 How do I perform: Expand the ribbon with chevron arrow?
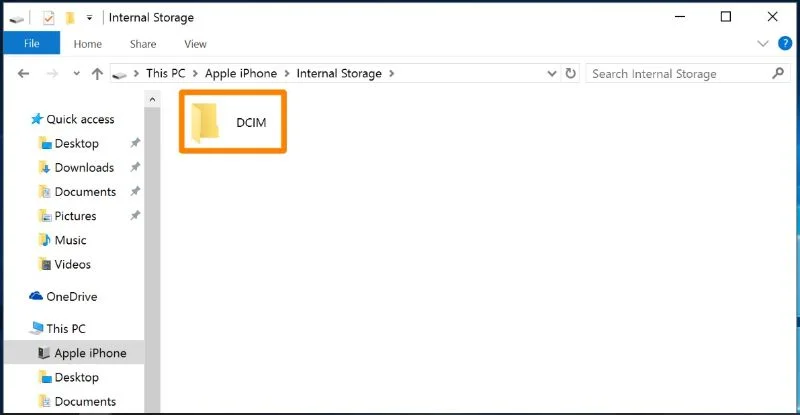click(763, 43)
